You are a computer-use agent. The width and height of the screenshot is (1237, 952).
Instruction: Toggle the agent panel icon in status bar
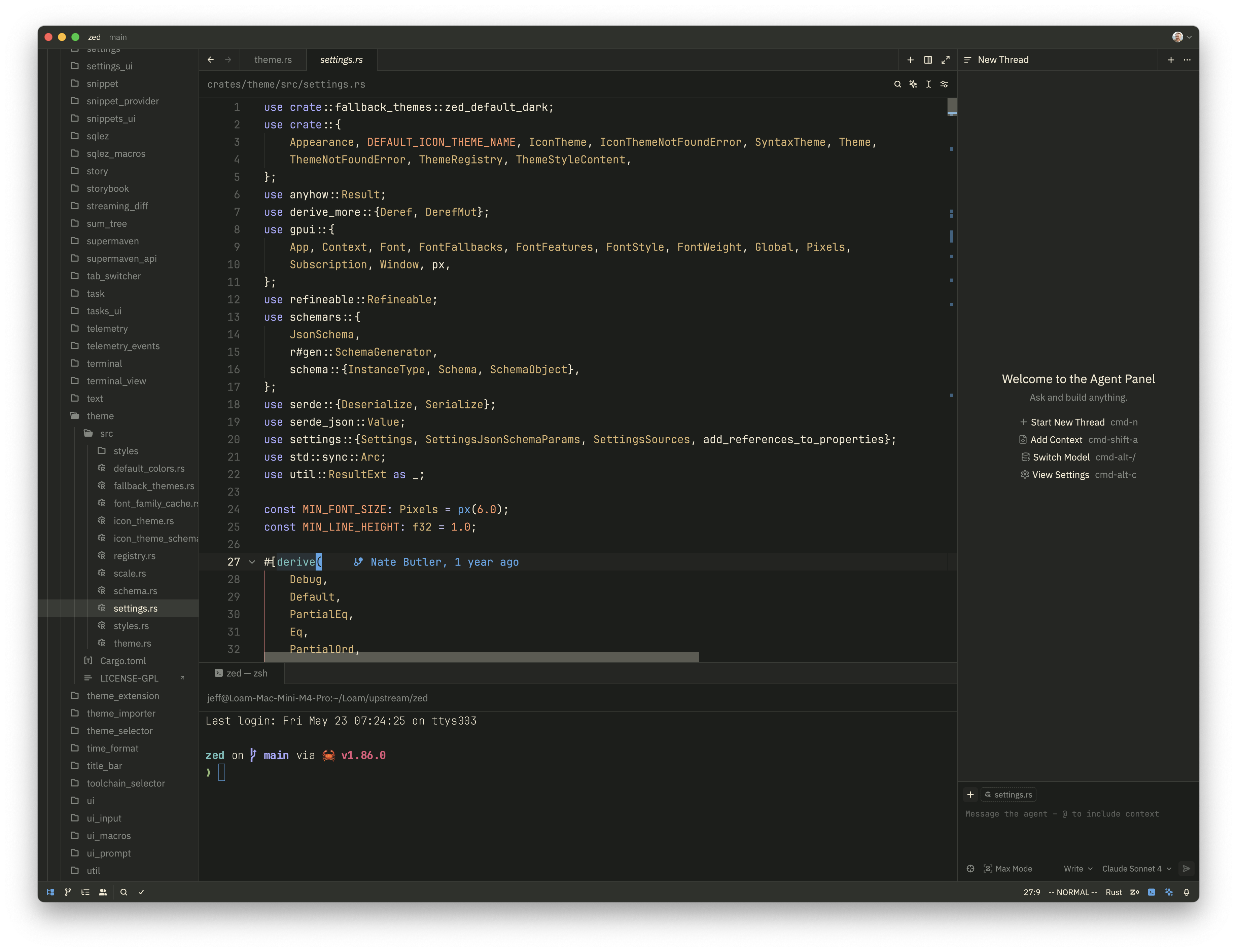point(1169,892)
